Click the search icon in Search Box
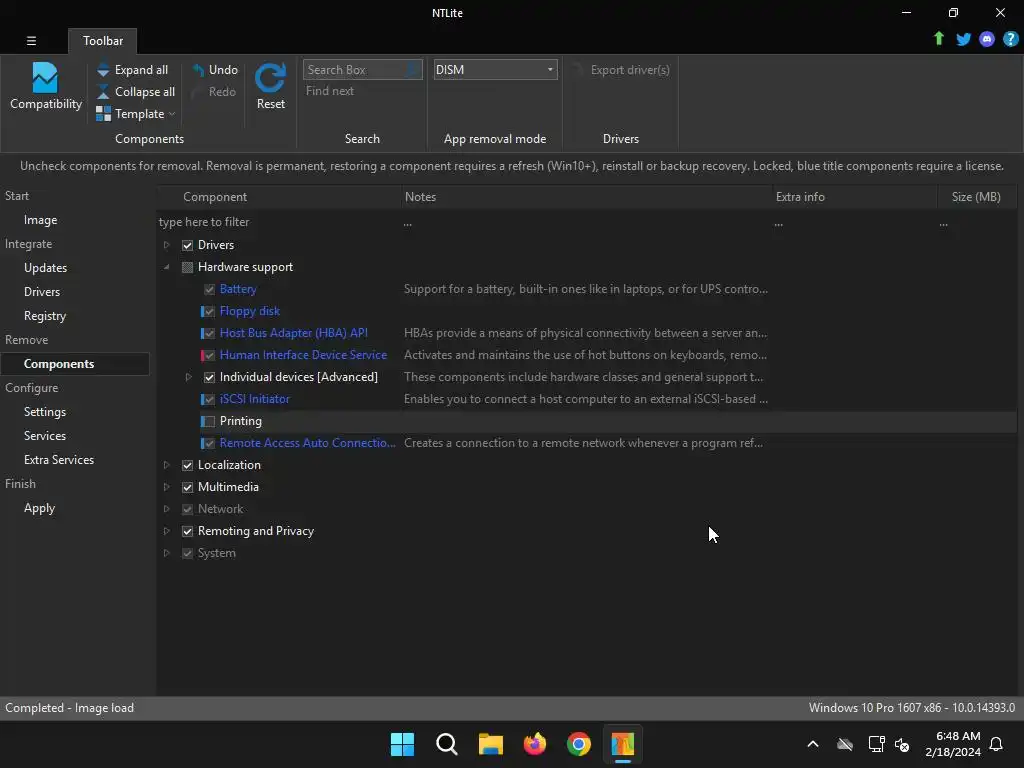This screenshot has width=1024, height=768. click(x=413, y=70)
